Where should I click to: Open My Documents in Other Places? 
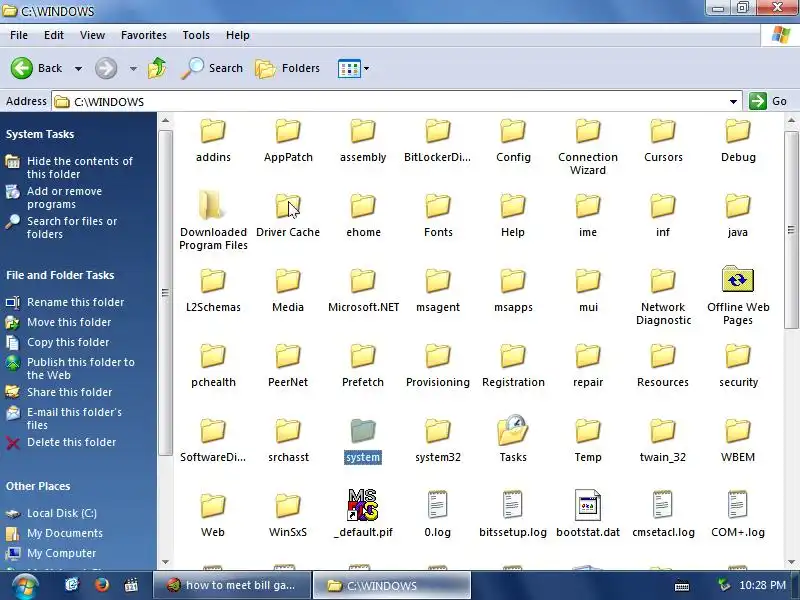pyautogui.click(x=65, y=533)
